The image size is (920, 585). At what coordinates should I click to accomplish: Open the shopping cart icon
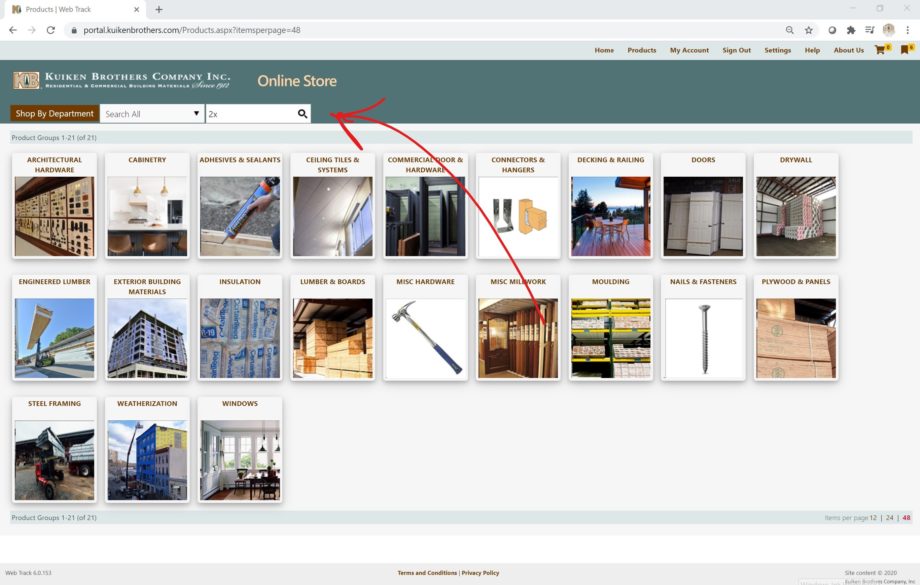click(880, 50)
